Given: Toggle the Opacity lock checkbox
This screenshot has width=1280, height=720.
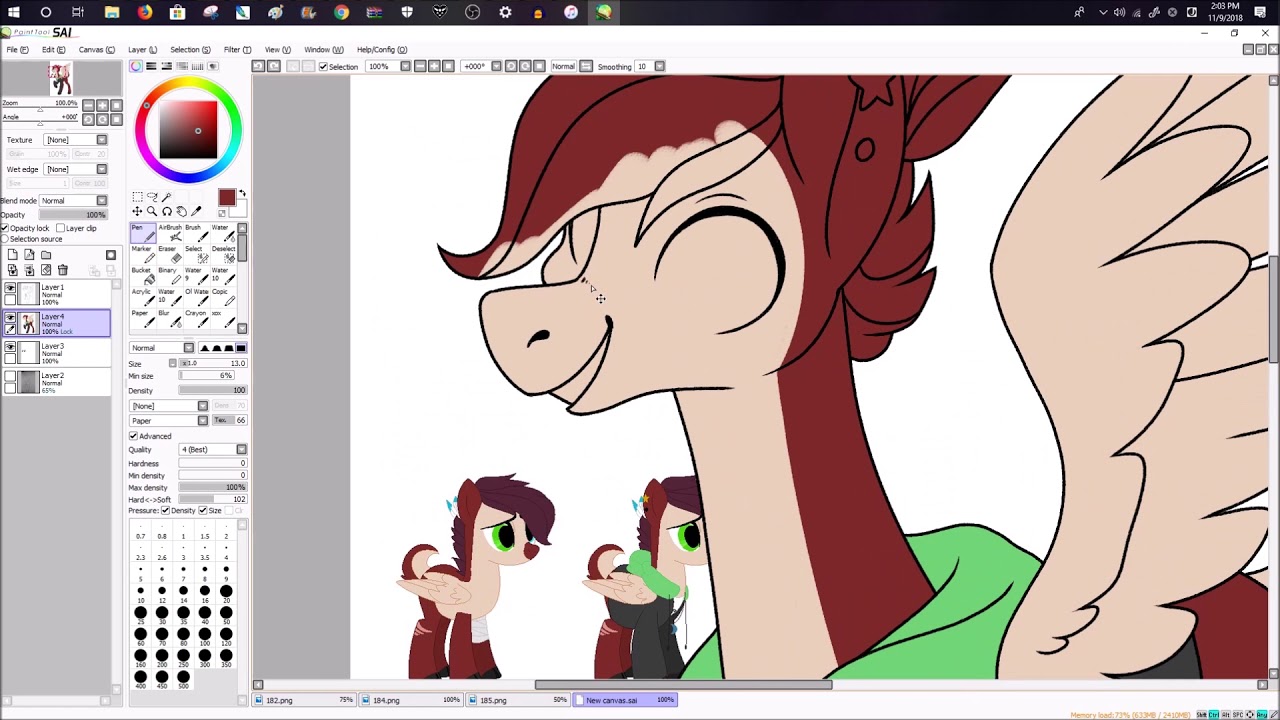Looking at the screenshot, I should point(5,228).
